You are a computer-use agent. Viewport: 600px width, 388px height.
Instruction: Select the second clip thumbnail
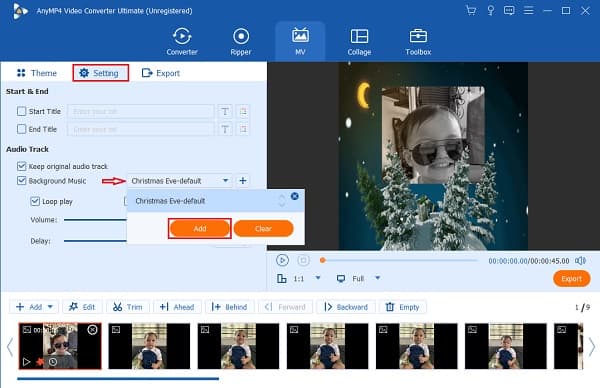[149, 346]
